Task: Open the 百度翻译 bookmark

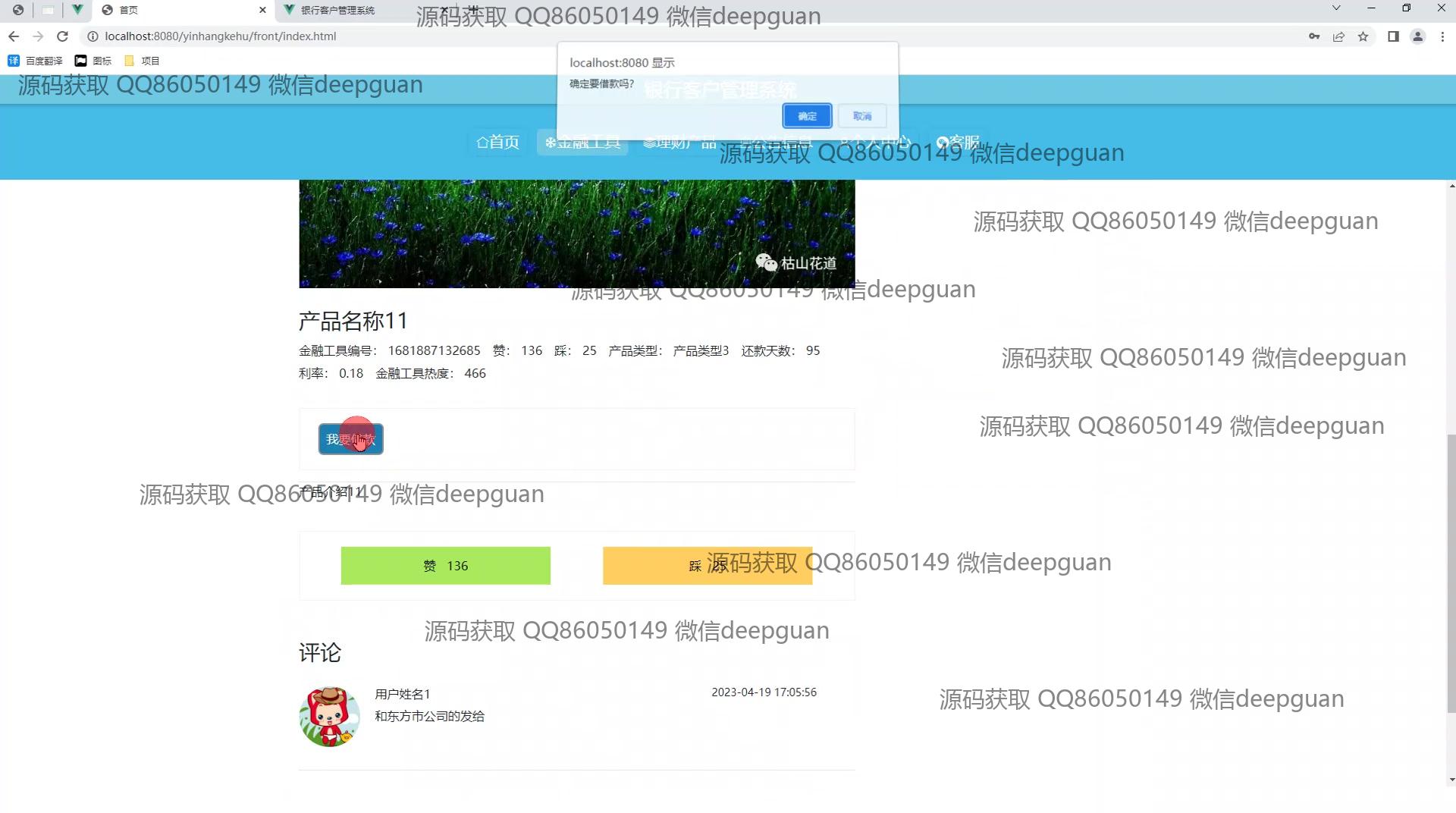Action: click(x=35, y=61)
